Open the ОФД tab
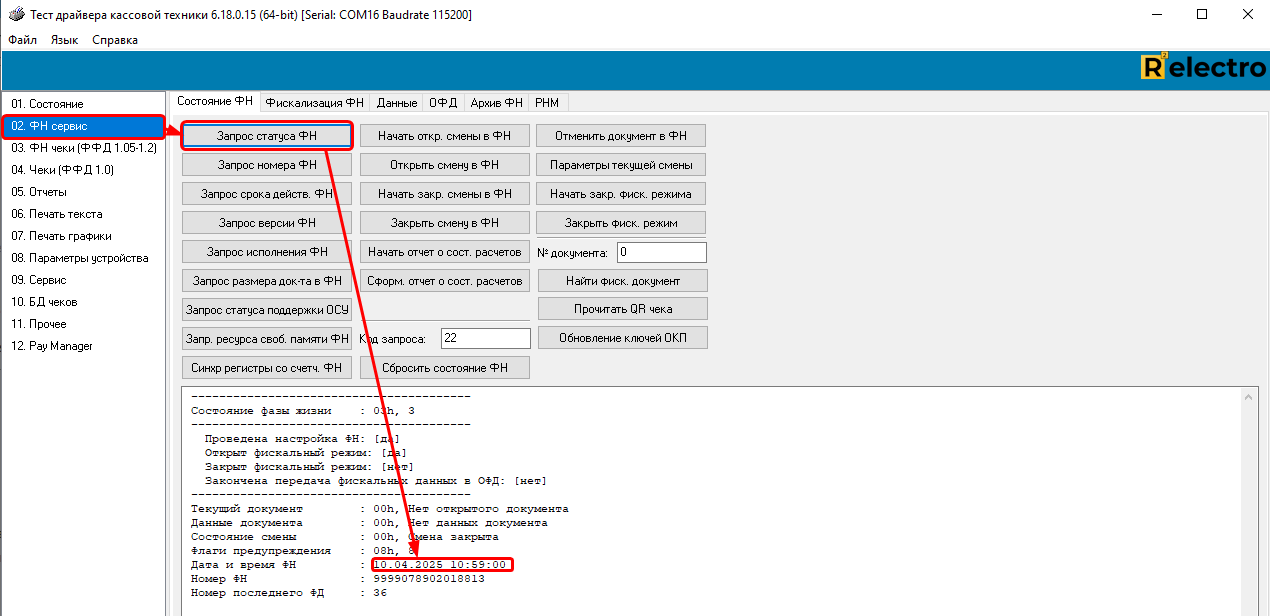Screen dimensions: 1270x616 click(442, 102)
